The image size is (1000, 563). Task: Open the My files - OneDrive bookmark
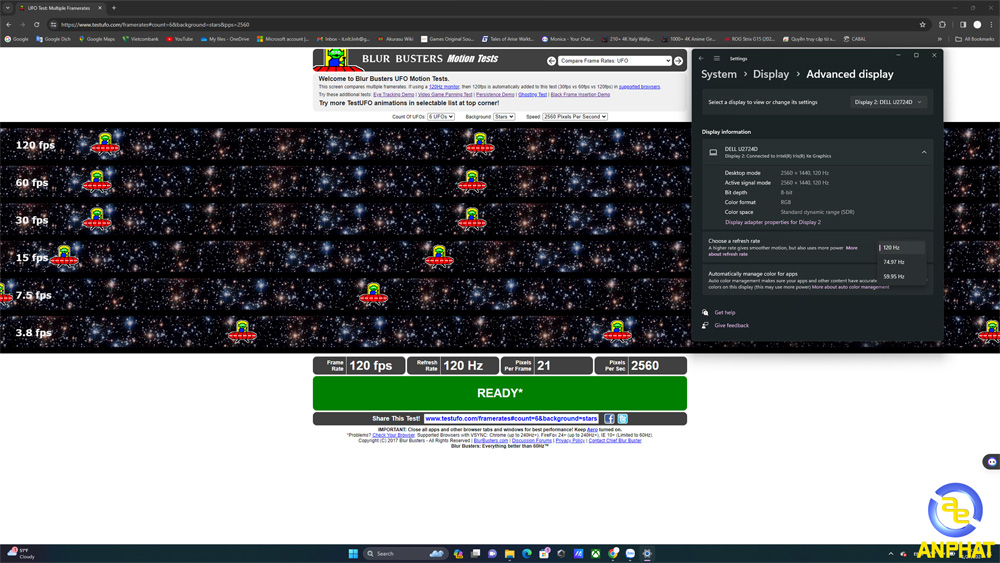point(225,39)
